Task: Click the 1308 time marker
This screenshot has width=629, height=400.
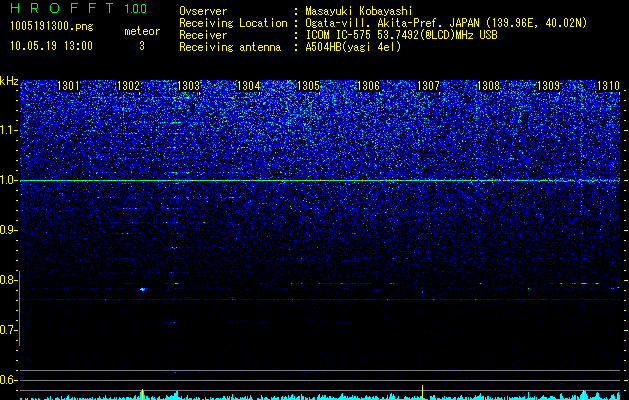Action: 488,86
